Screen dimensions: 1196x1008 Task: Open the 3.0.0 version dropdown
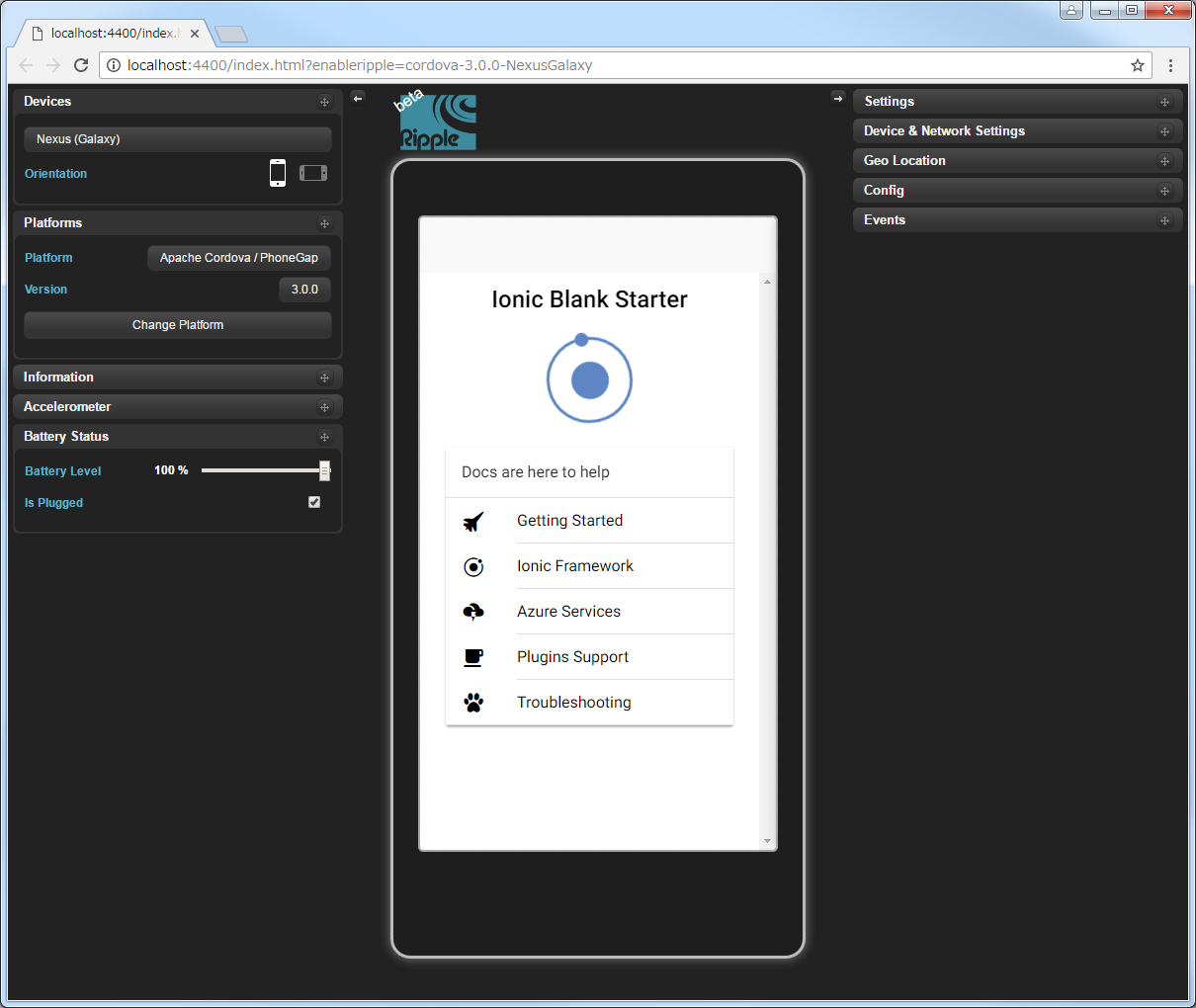(304, 290)
